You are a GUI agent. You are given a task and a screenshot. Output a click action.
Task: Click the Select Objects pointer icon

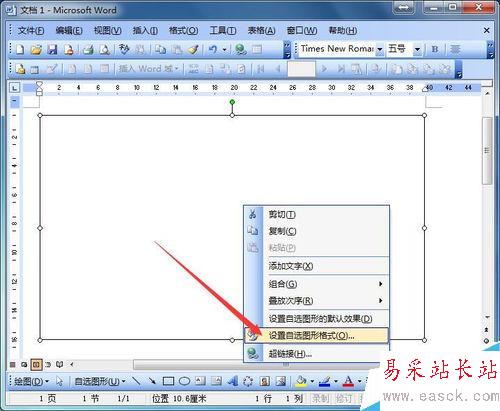59,381
